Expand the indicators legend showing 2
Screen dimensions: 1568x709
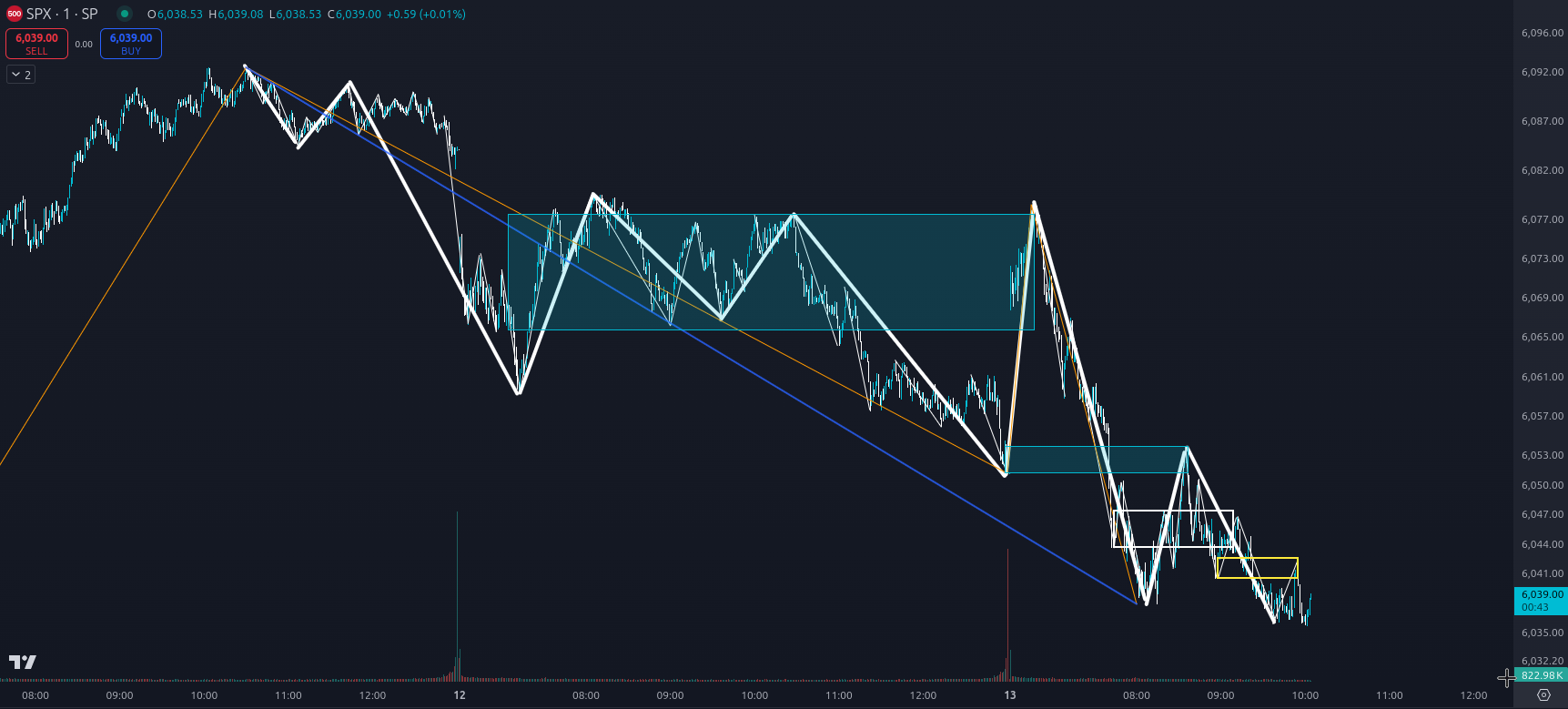coord(21,75)
